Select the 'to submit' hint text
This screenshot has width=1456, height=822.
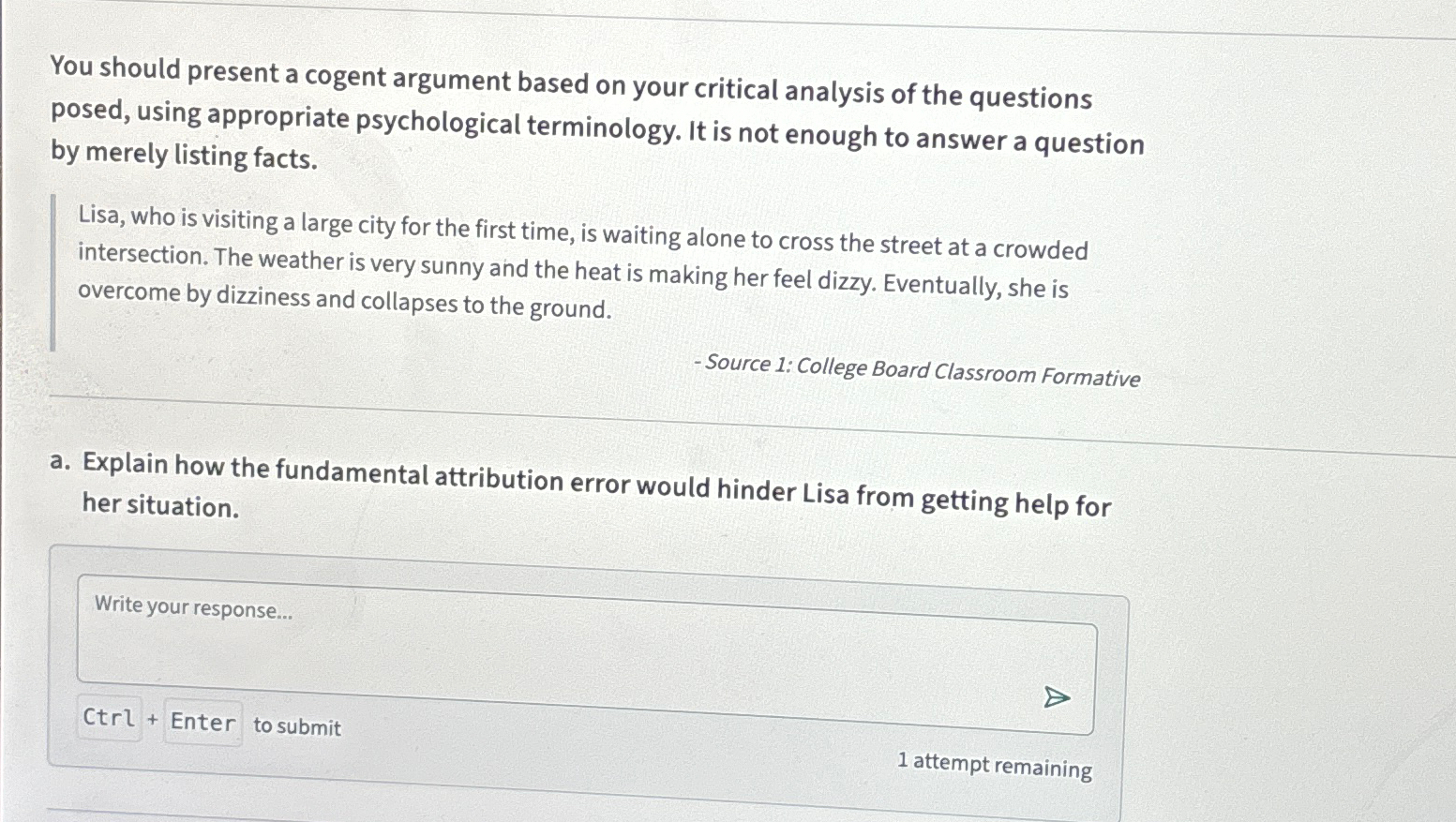click(x=295, y=727)
